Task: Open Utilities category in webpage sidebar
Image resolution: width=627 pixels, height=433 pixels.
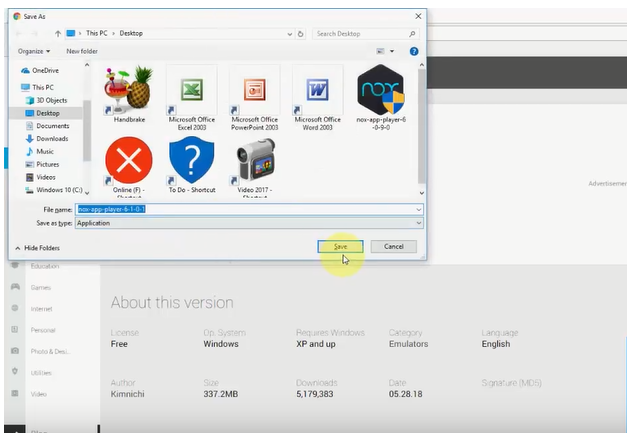Action: (41, 373)
